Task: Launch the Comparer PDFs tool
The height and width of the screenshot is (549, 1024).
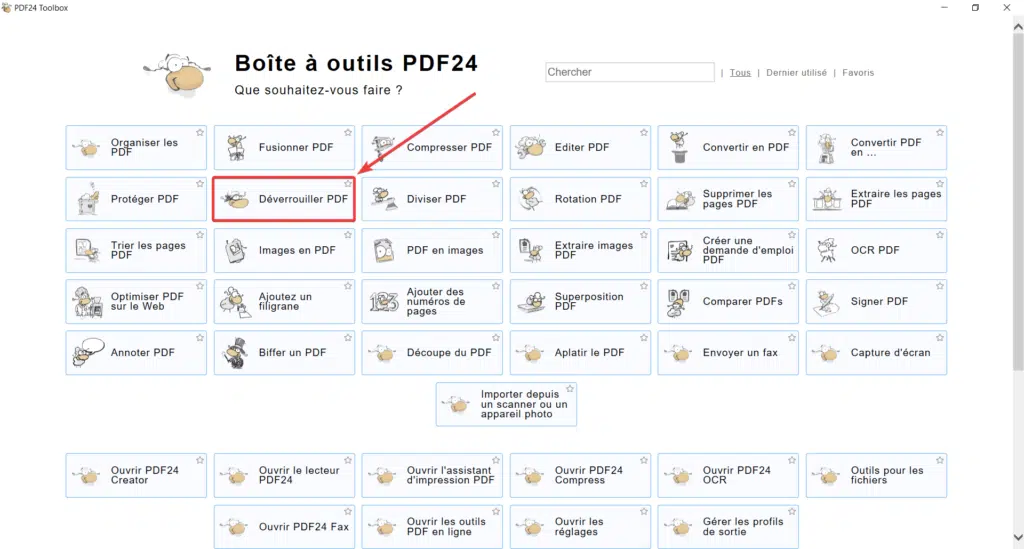Action: point(728,302)
